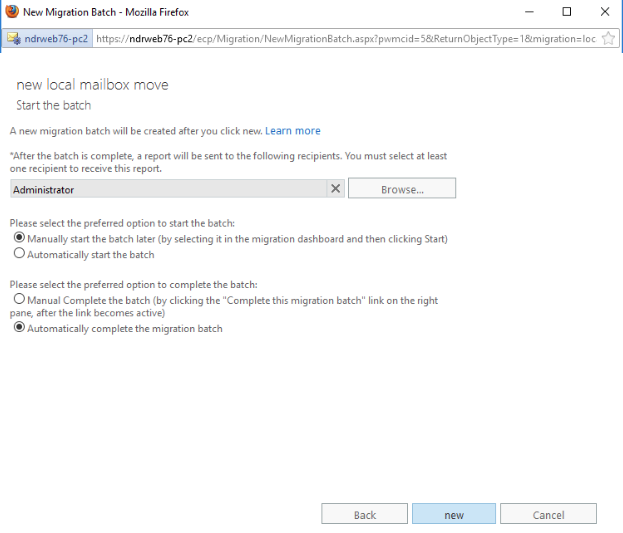Click the Firefox logo in title bar
The width and height of the screenshot is (623, 533).
[12, 12]
